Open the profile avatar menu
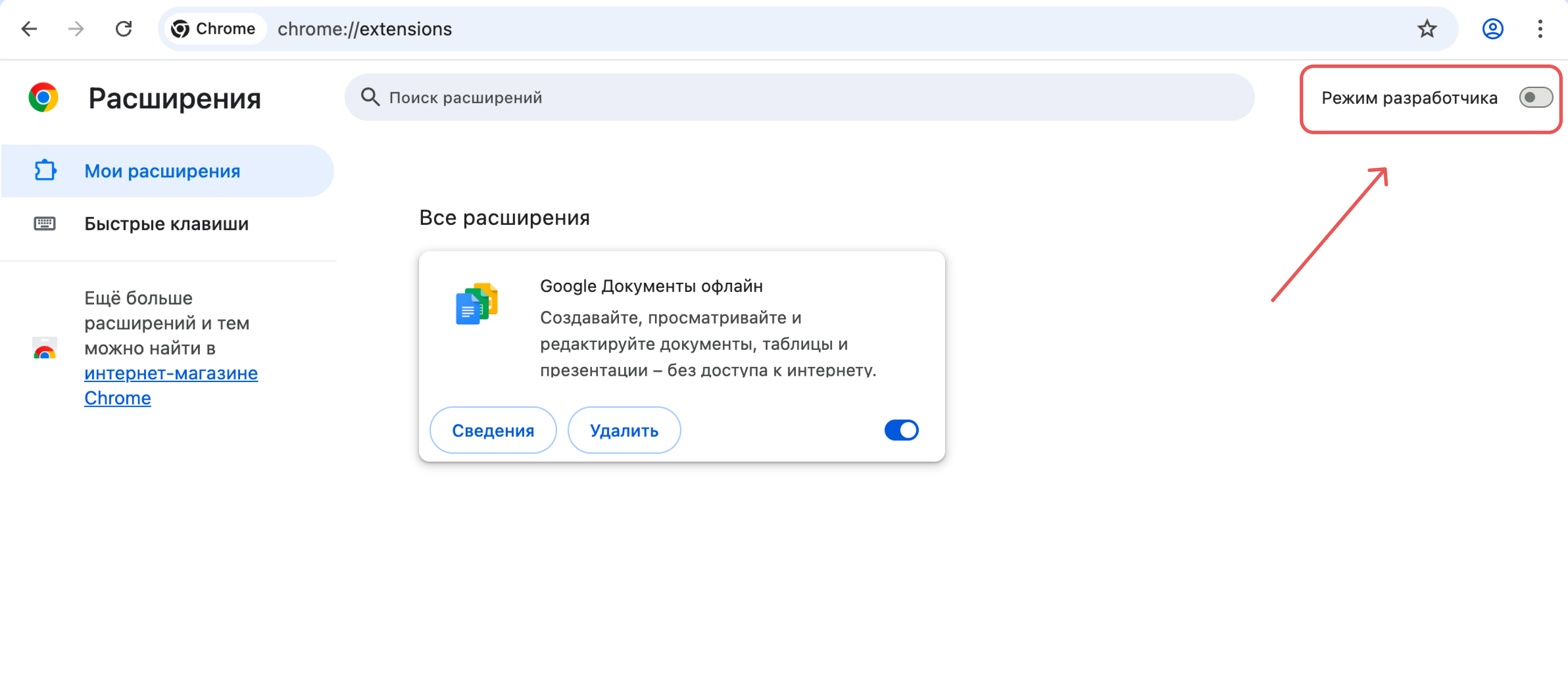Viewport: 1568px width, 697px height. point(1493,29)
